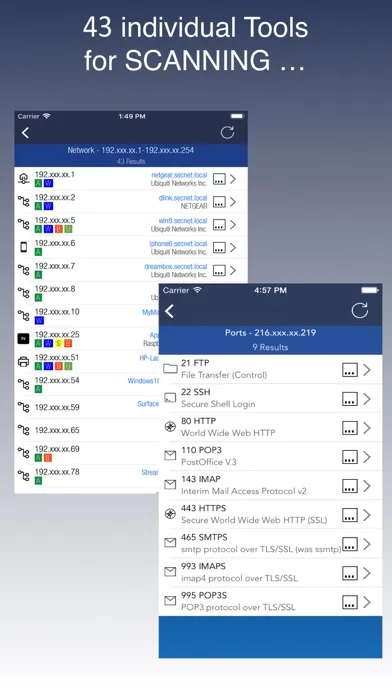The image size is (392, 696).
Task: Open more options for 443 HTTPS row
Action: point(350,515)
